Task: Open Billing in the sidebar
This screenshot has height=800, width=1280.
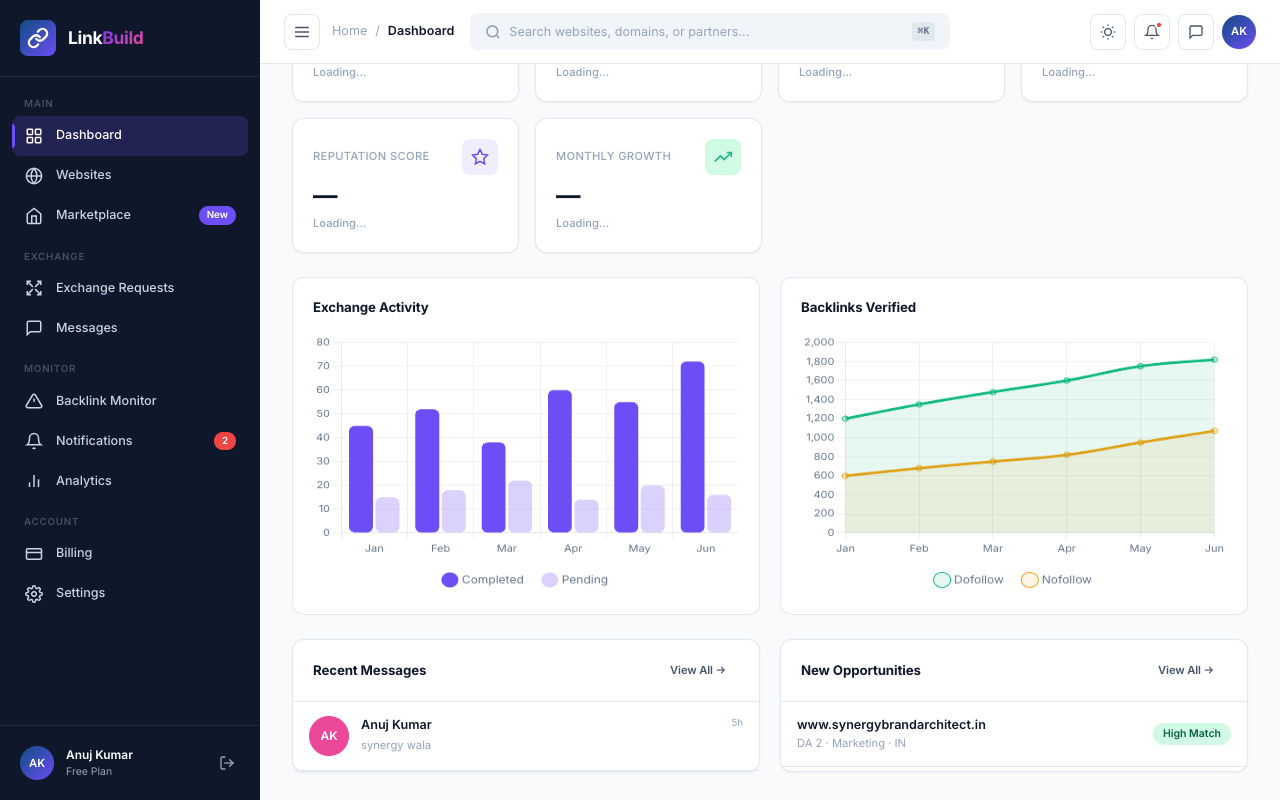Action: [x=130, y=553]
